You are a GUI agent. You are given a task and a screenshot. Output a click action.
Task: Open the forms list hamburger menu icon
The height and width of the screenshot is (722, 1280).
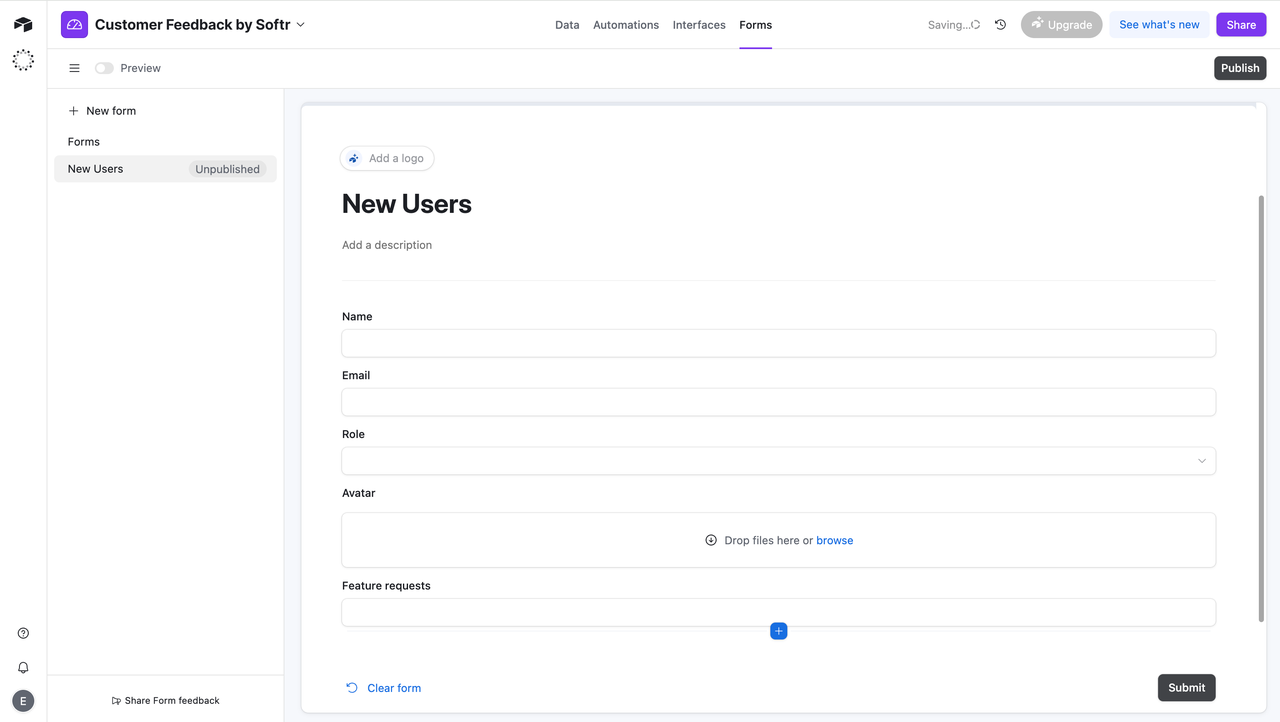click(x=74, y=67)
